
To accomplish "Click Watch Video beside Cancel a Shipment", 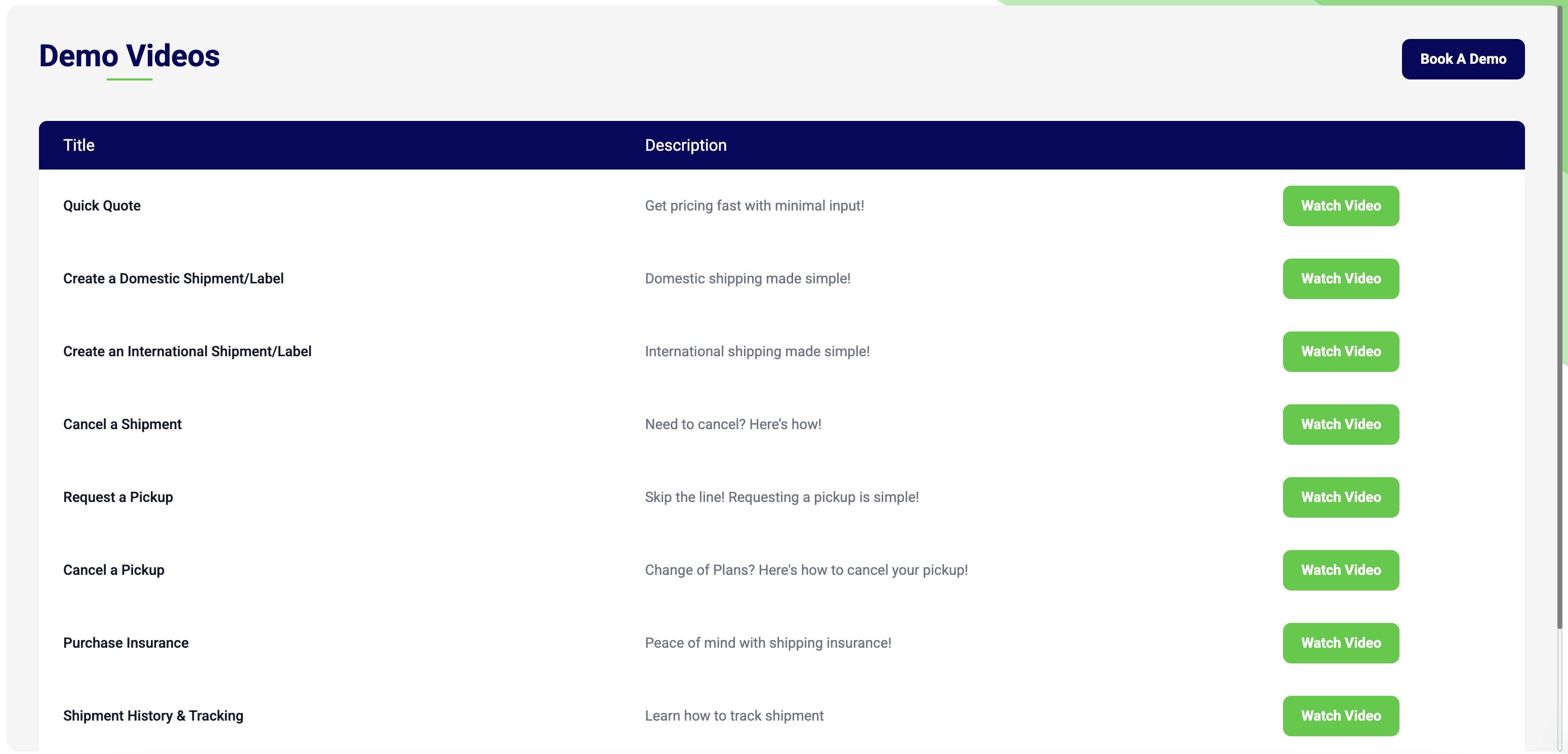I will coord(1341,424).
